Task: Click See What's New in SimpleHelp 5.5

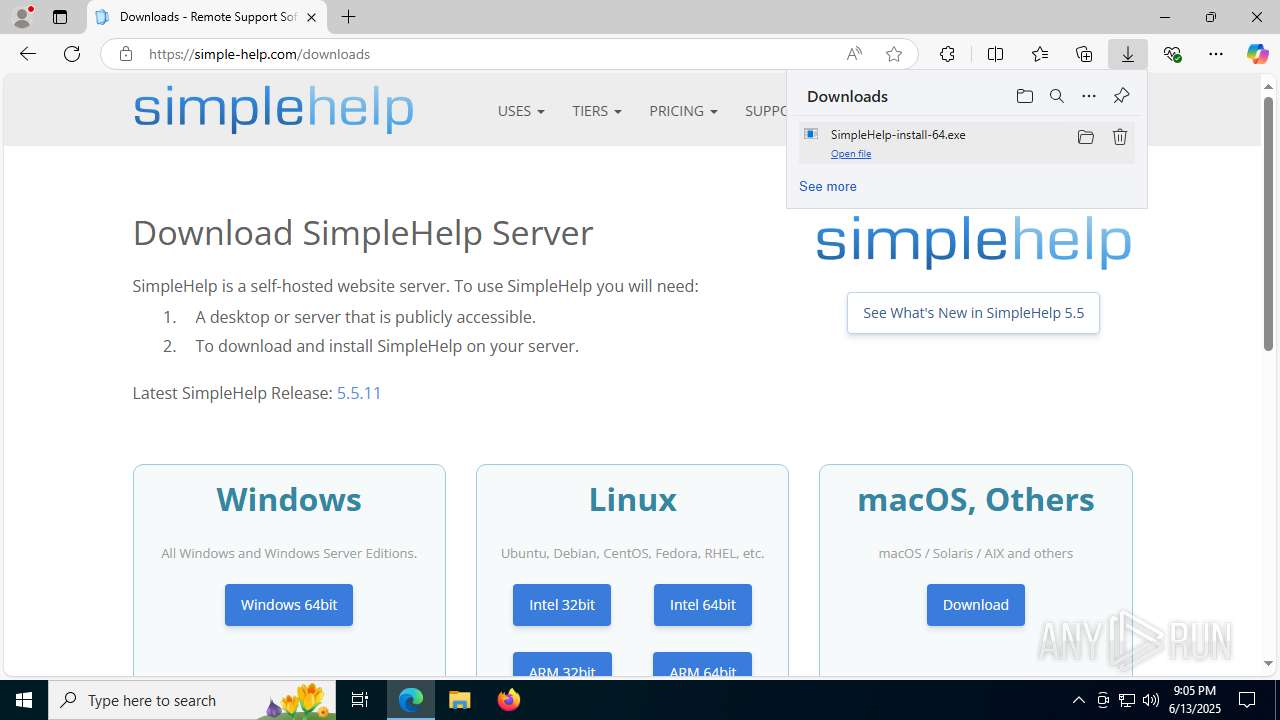Action: click(973, 313)
